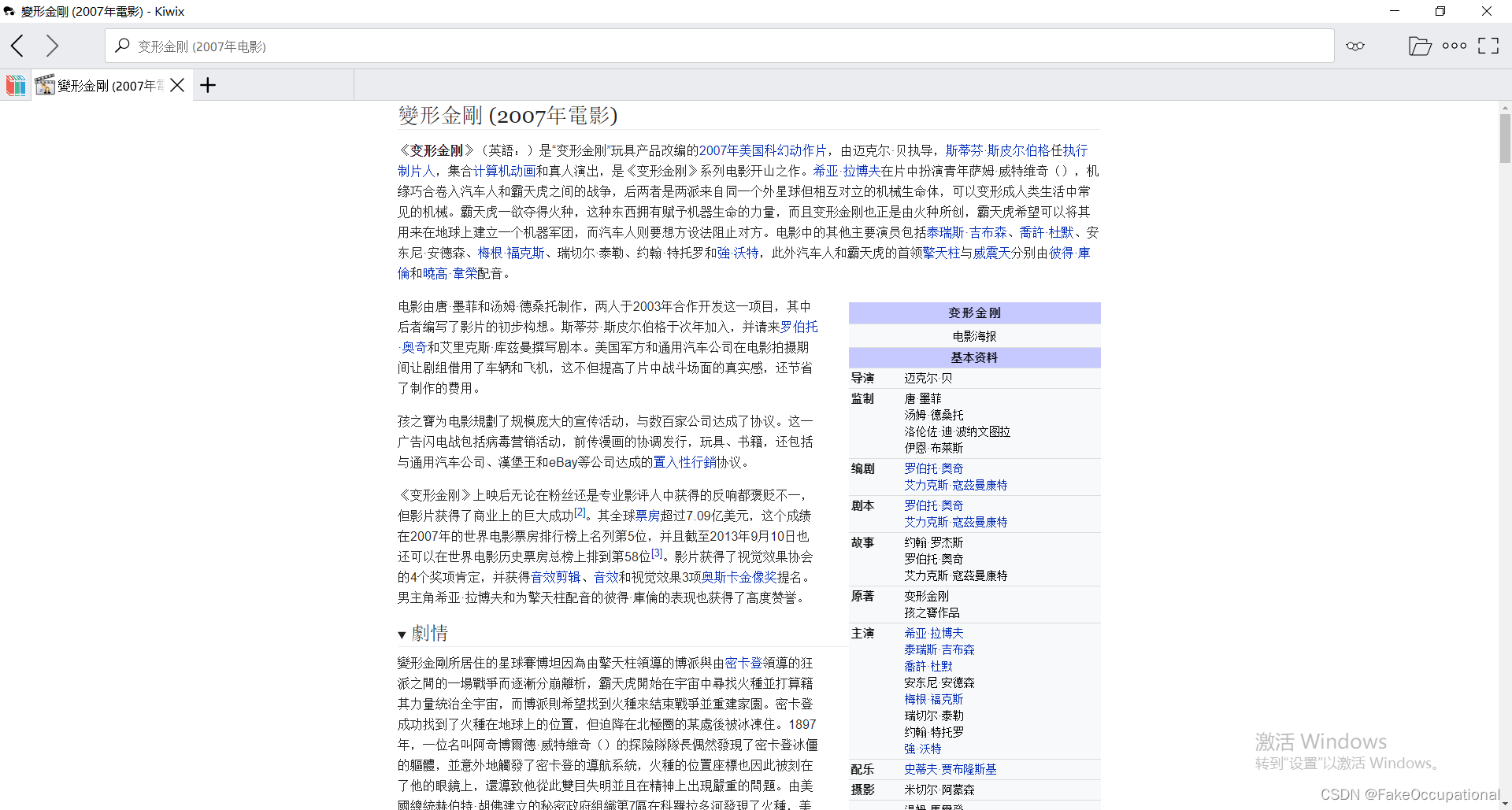The width and height of the screenshot is (1512, 810).
Task: Open the Kiwix library with the books icon
Action: tap(16, 85)
